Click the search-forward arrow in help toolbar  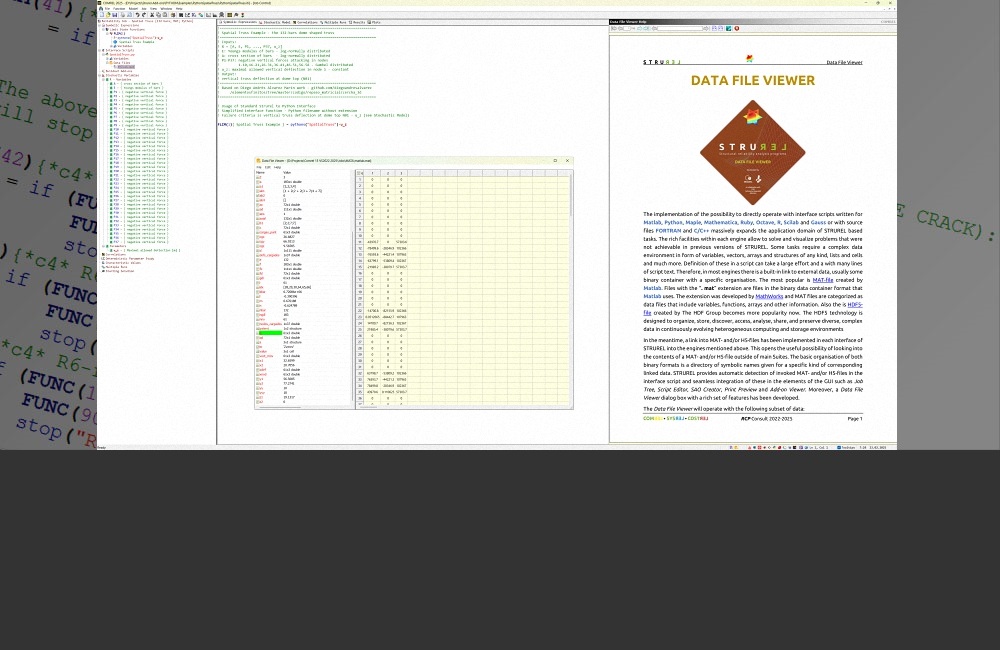(706, 28)
